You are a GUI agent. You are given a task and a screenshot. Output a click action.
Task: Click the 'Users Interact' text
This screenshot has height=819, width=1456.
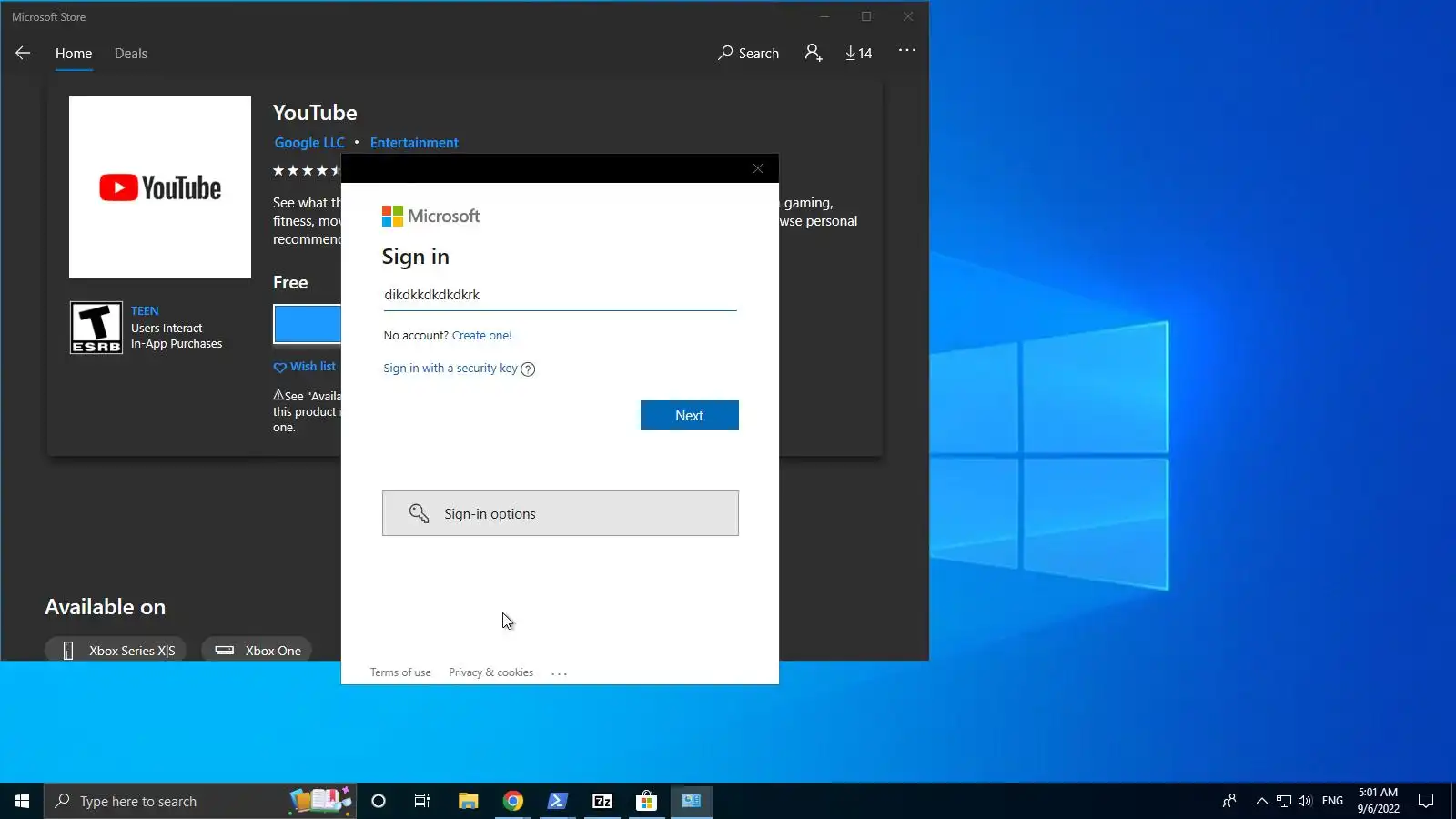167,329
